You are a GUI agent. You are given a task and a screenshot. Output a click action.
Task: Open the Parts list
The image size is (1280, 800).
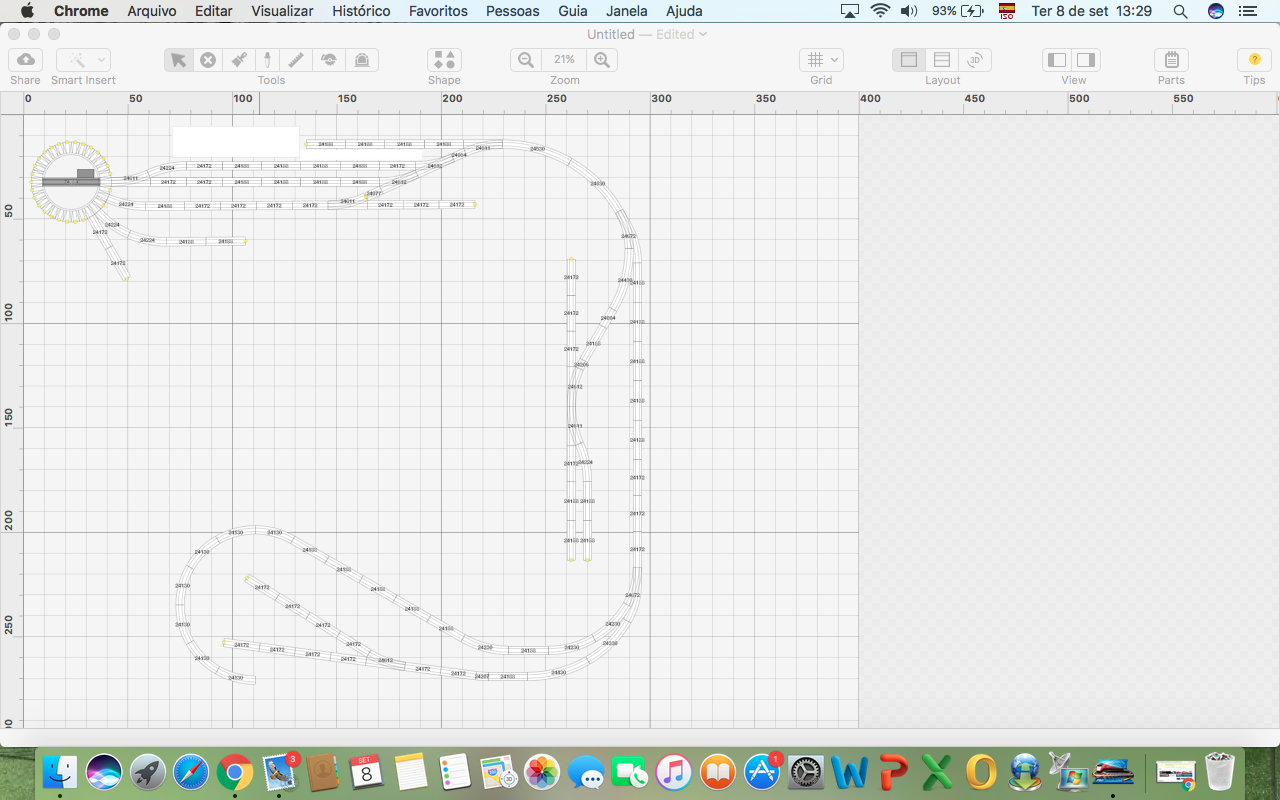click(1171, 60)
